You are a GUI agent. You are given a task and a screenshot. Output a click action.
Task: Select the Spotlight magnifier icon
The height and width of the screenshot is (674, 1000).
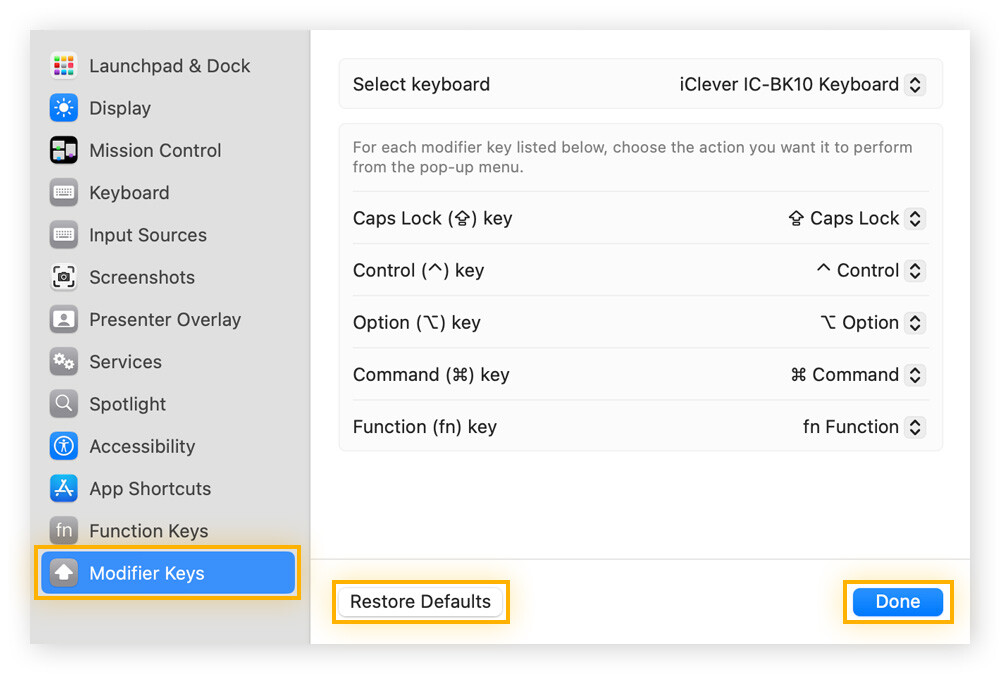(63, 404)
